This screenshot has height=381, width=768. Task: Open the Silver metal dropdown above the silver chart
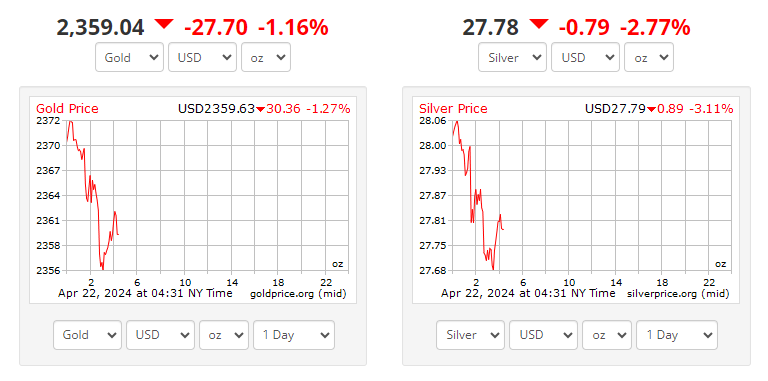(x=512, y=57)
